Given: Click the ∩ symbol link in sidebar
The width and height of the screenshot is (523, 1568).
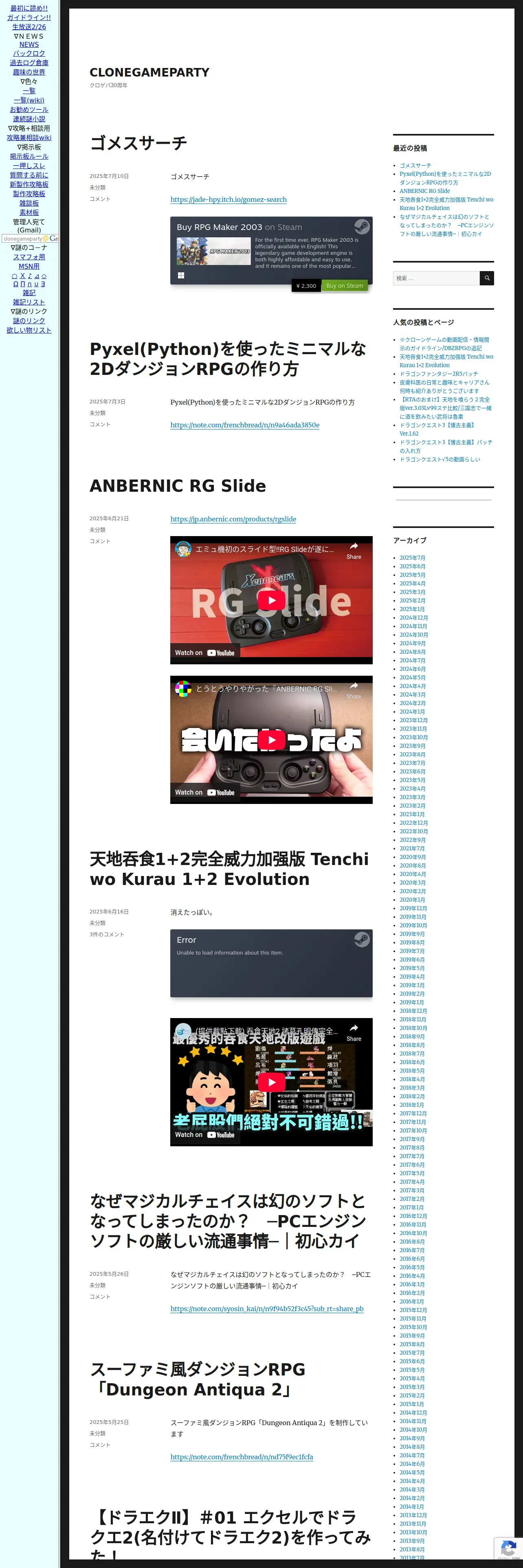Looking at the screenshot, I should pos(29,284).
